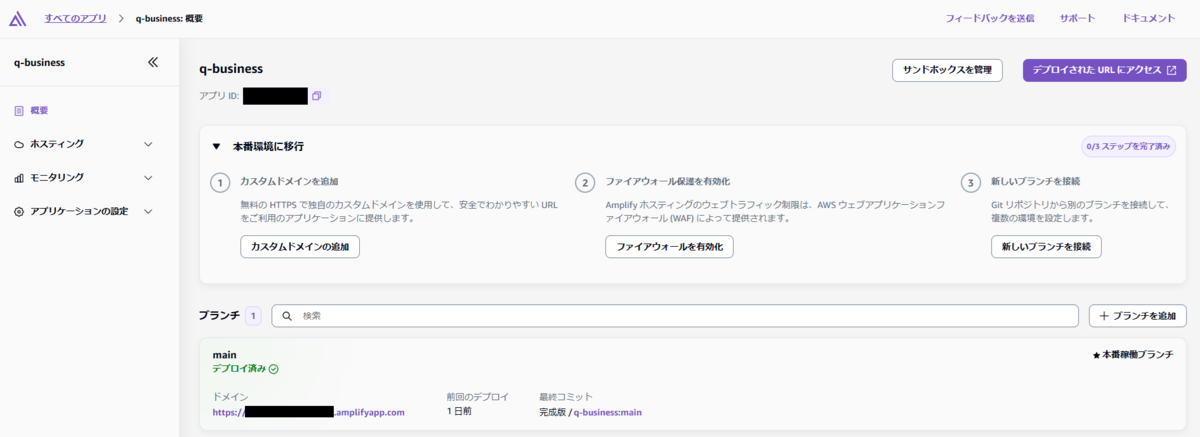Open the ドキュメント link
This screenshot has height=437, width=1200.
coord(1148,18)
